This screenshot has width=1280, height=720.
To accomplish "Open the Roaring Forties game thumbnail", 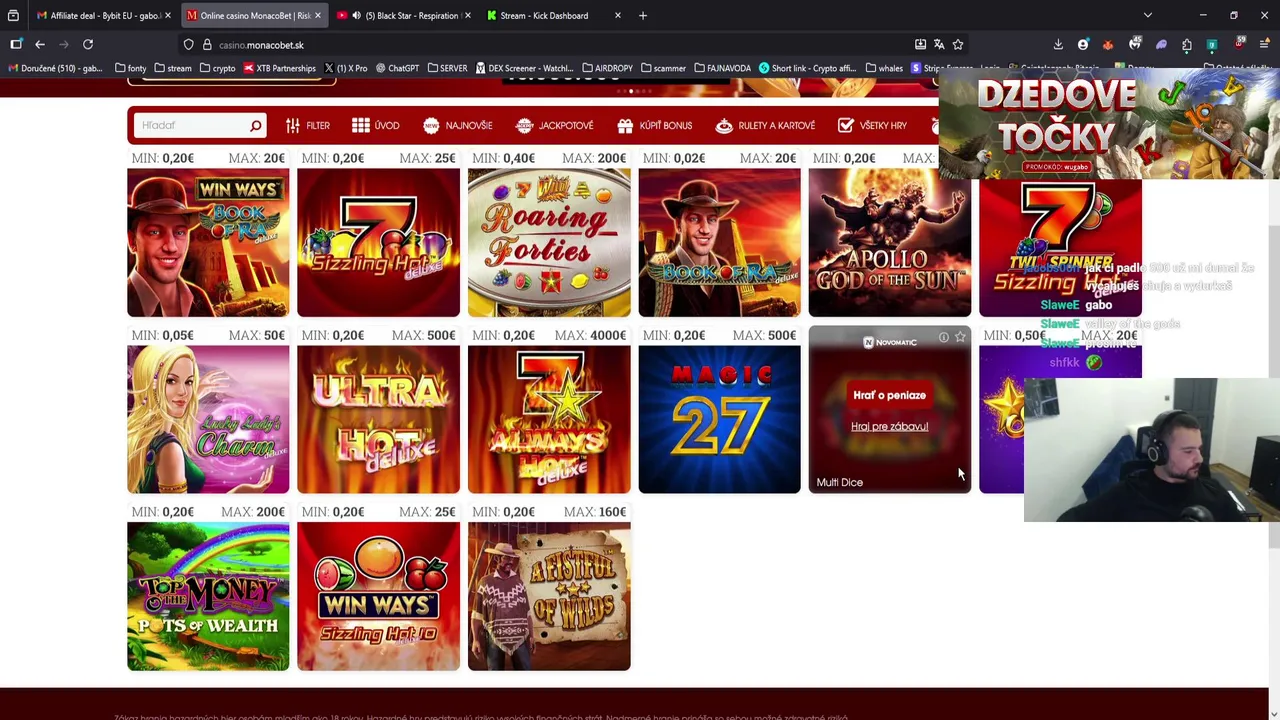I will point(549,242).
